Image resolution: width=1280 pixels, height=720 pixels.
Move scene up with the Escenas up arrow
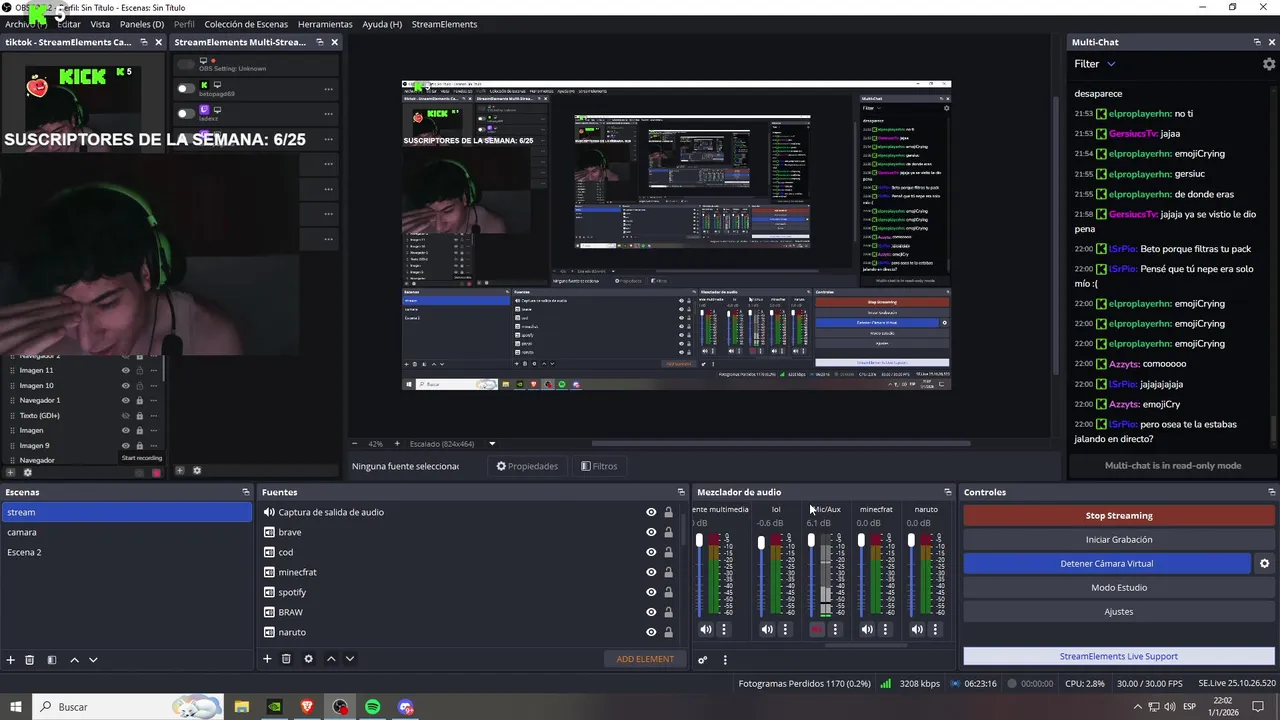(x=74, y=659)
